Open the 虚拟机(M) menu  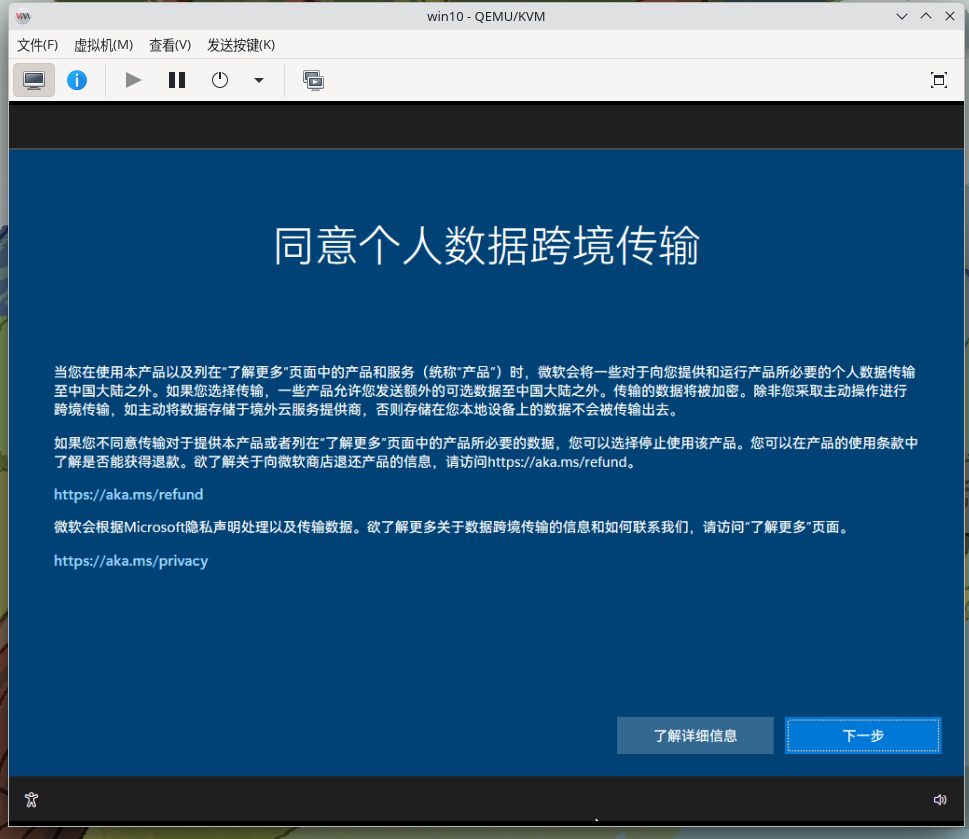103,45
